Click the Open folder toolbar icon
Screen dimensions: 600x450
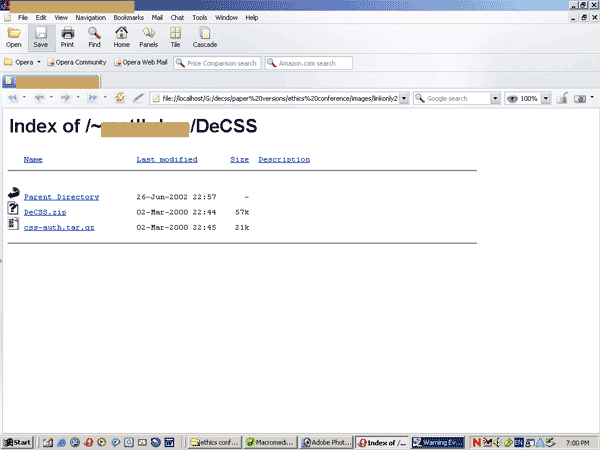[14, 38]
